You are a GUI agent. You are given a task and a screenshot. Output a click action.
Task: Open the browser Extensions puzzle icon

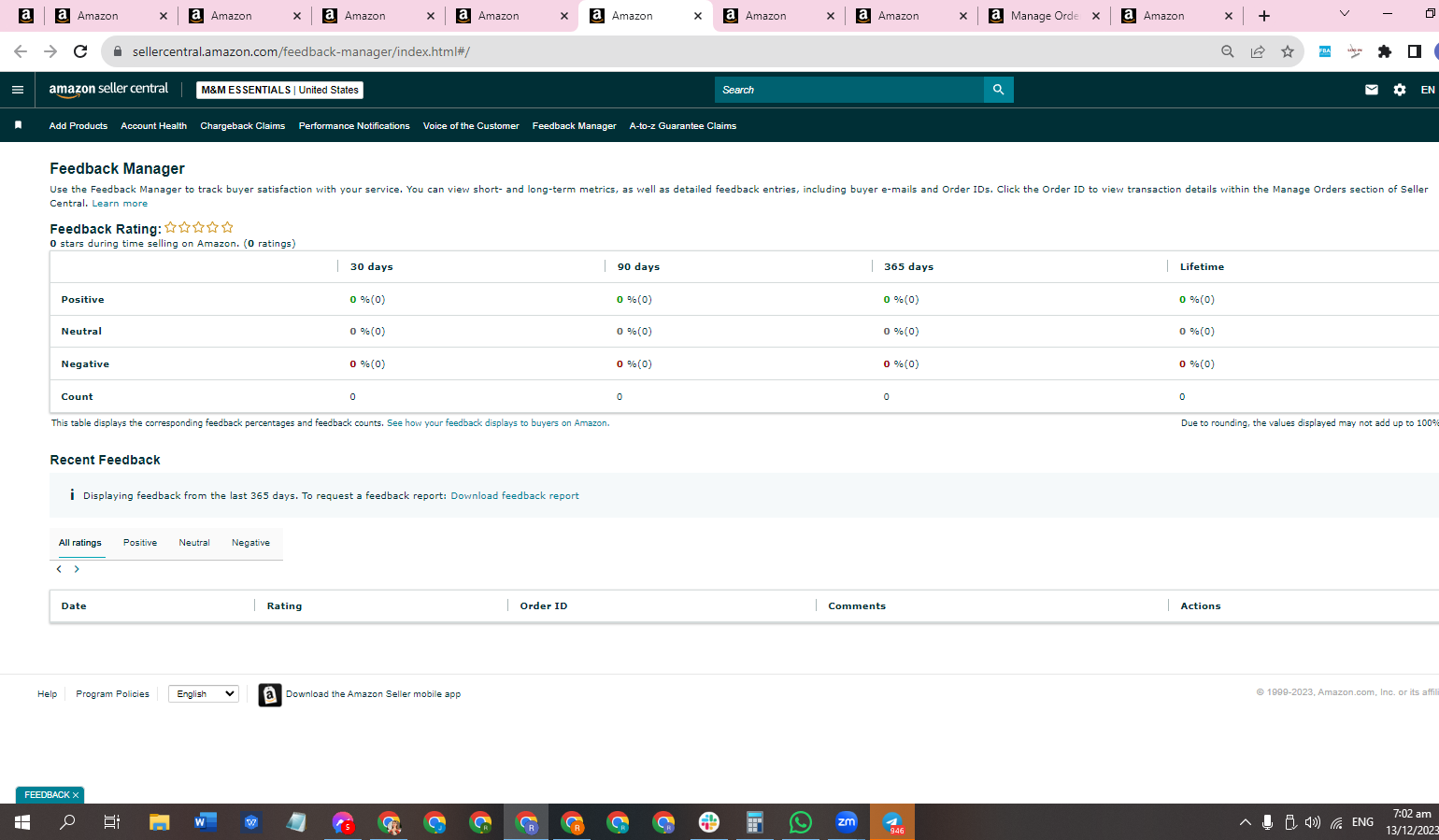point(1385,51)
